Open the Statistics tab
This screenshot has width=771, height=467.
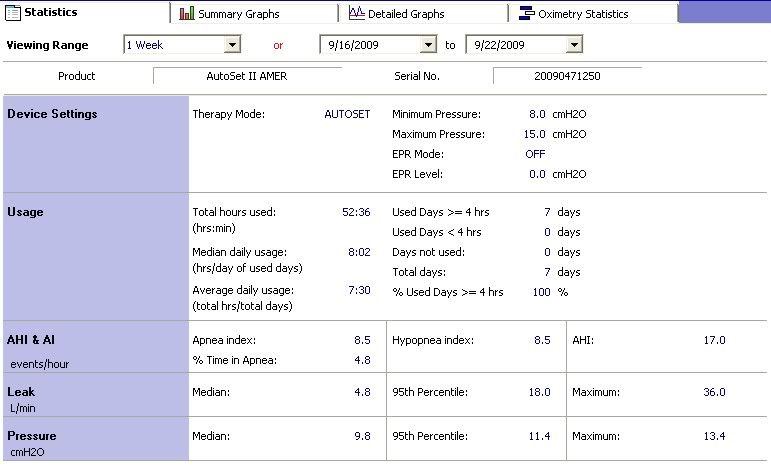tap(50, 12)
